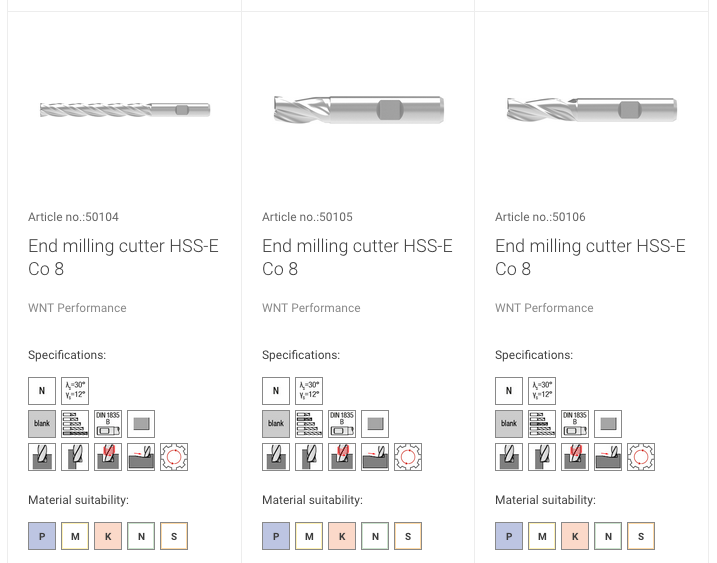Click the tool length series icon in article 50104

(x=75, y=424)
